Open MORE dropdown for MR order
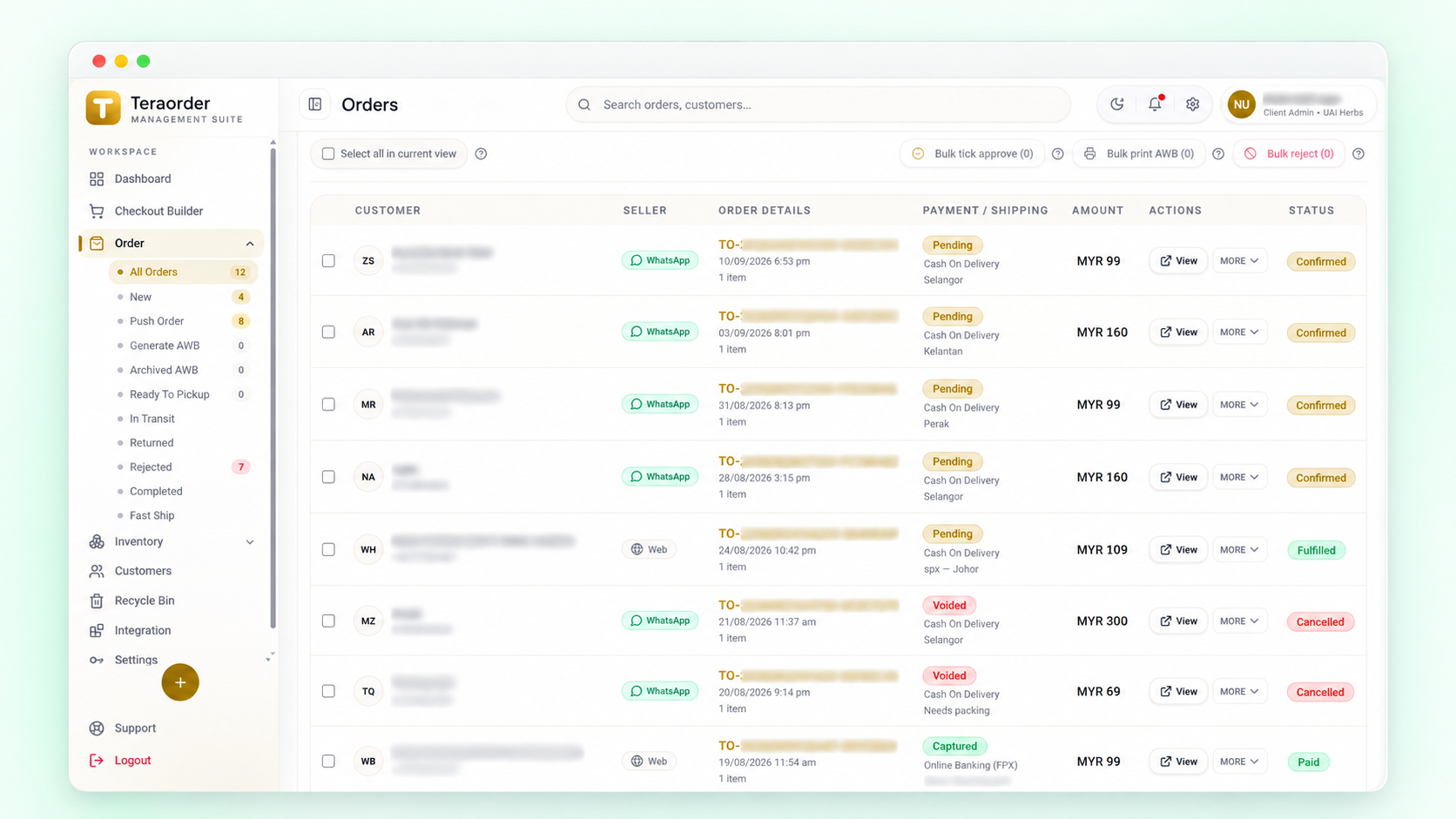Viewport: 1456px width, 819px height. coord(1239,404)
